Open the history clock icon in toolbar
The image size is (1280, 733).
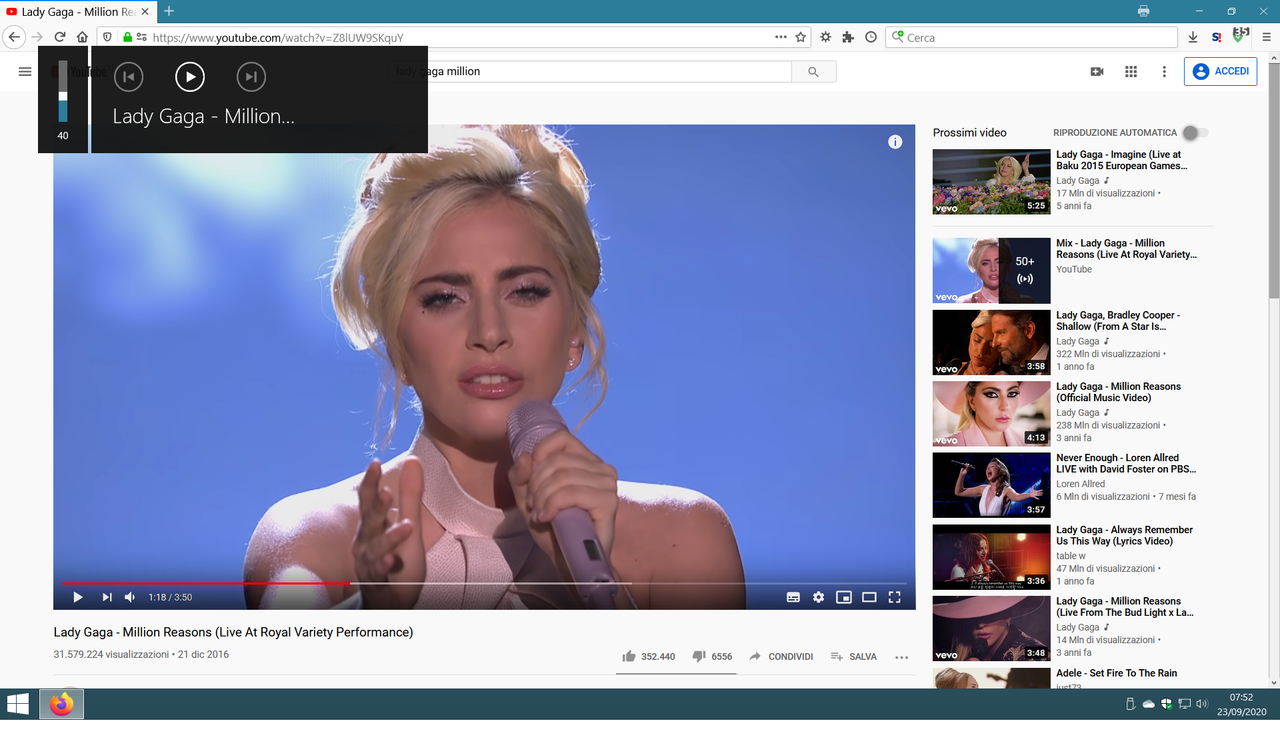(x=871, y=37)
